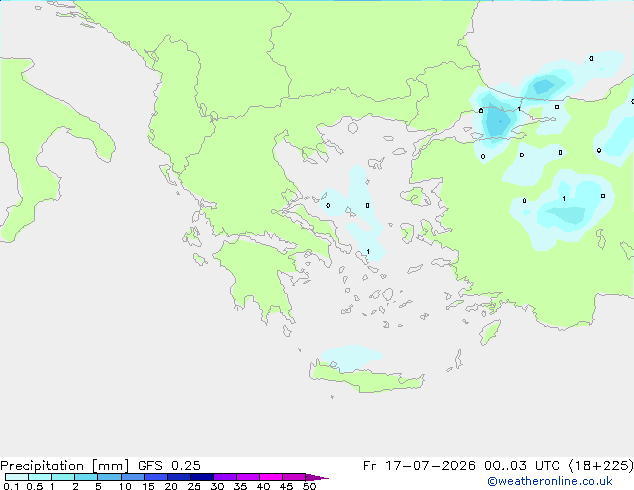Click the 45–50 mm legend swatch
The image size is (634, 490).
[x=294, y=477]
